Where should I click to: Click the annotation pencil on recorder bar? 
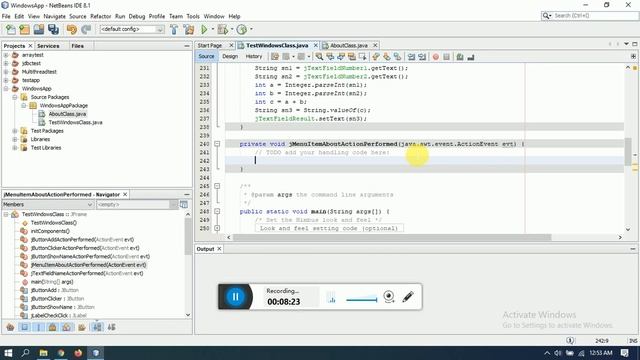[x=408, y=296]
